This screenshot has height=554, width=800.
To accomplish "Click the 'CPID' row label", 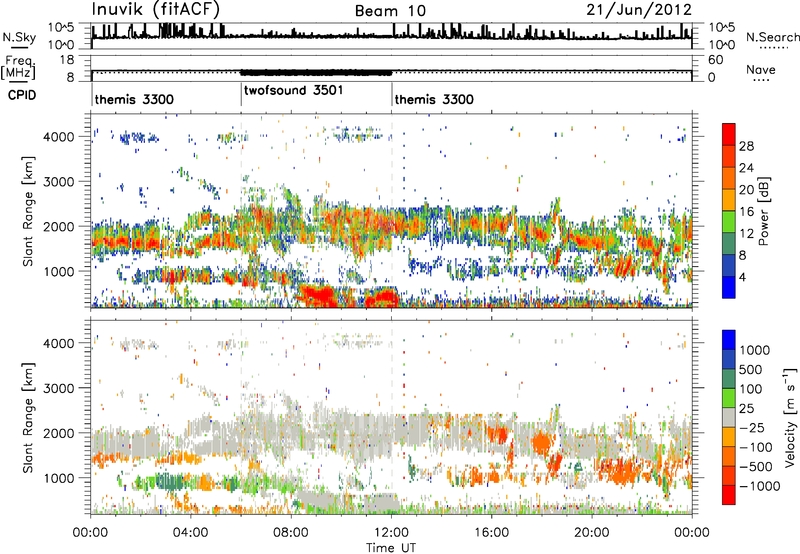I will (x=22, y=95).
